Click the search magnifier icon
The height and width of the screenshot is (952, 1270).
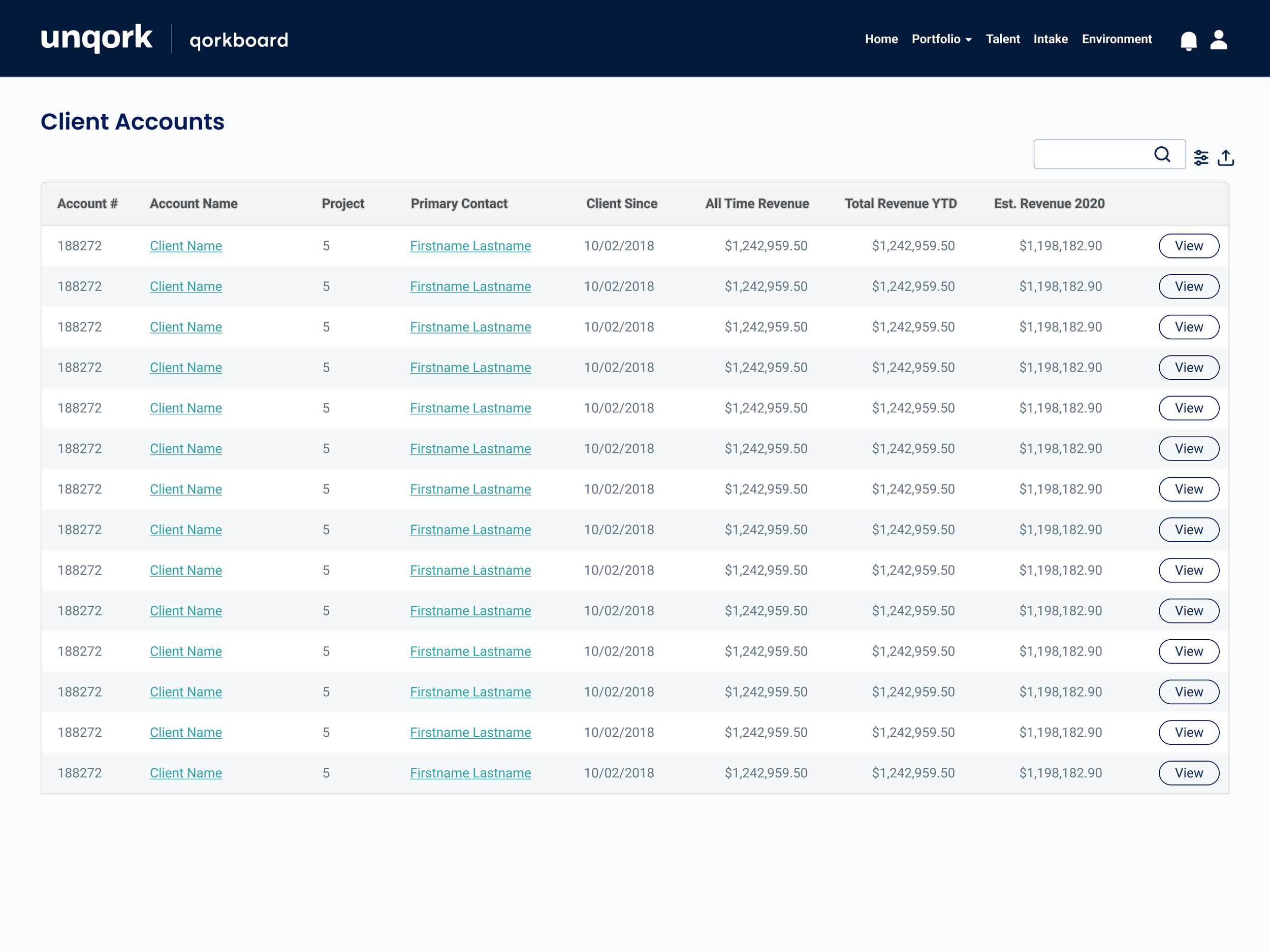[1162, 154]
